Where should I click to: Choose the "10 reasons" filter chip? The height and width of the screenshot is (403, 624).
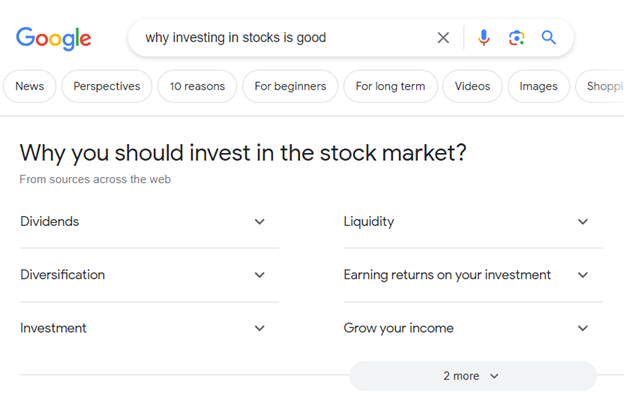[x=197, y=86]
